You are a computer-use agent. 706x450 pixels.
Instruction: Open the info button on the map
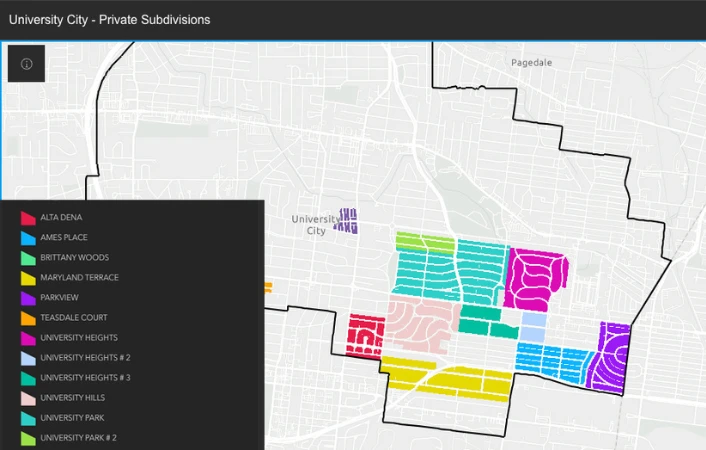pos(27,64)
